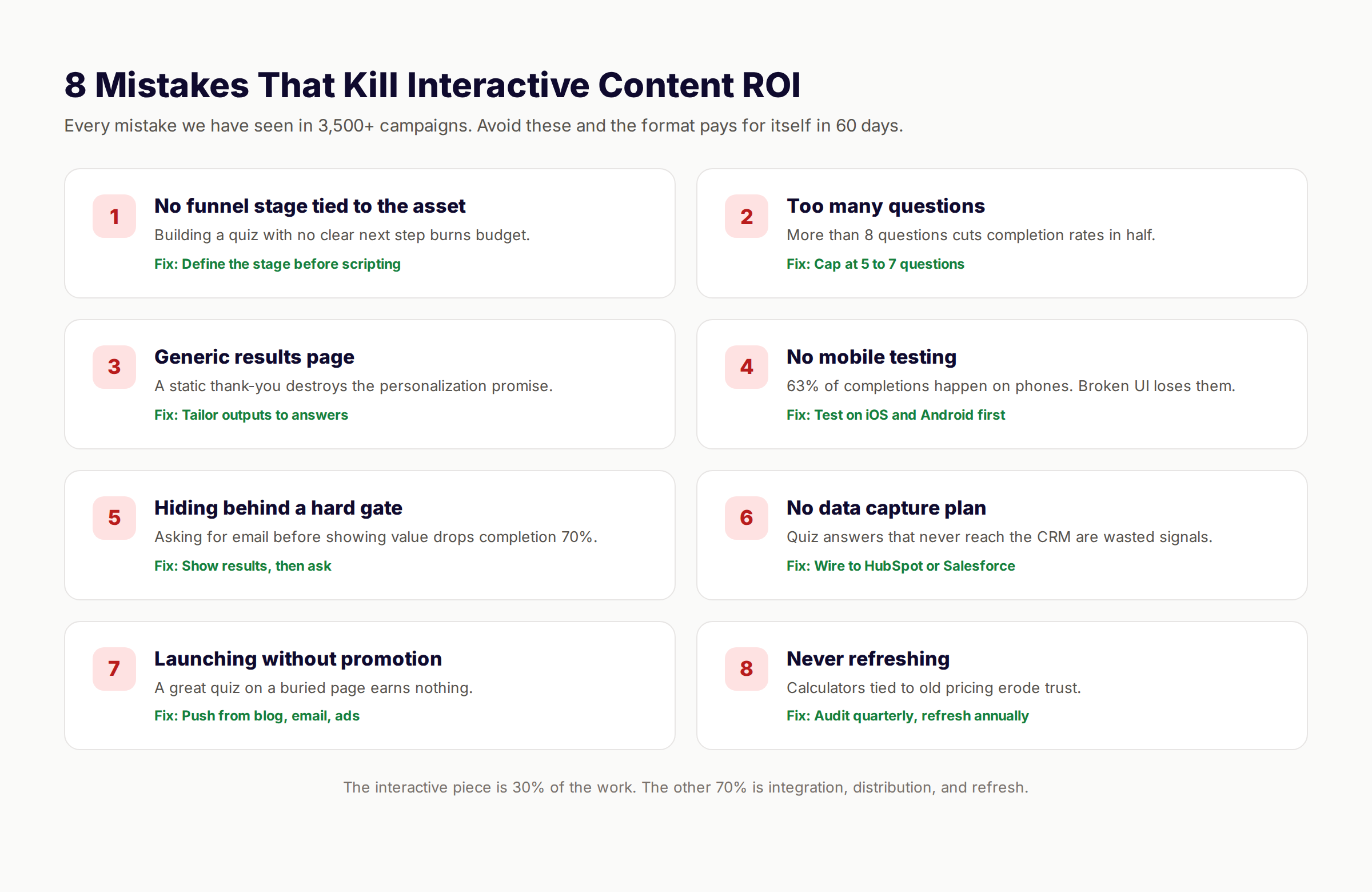
Task: Click the red number 4 badge
Action: tap(747, 367)
